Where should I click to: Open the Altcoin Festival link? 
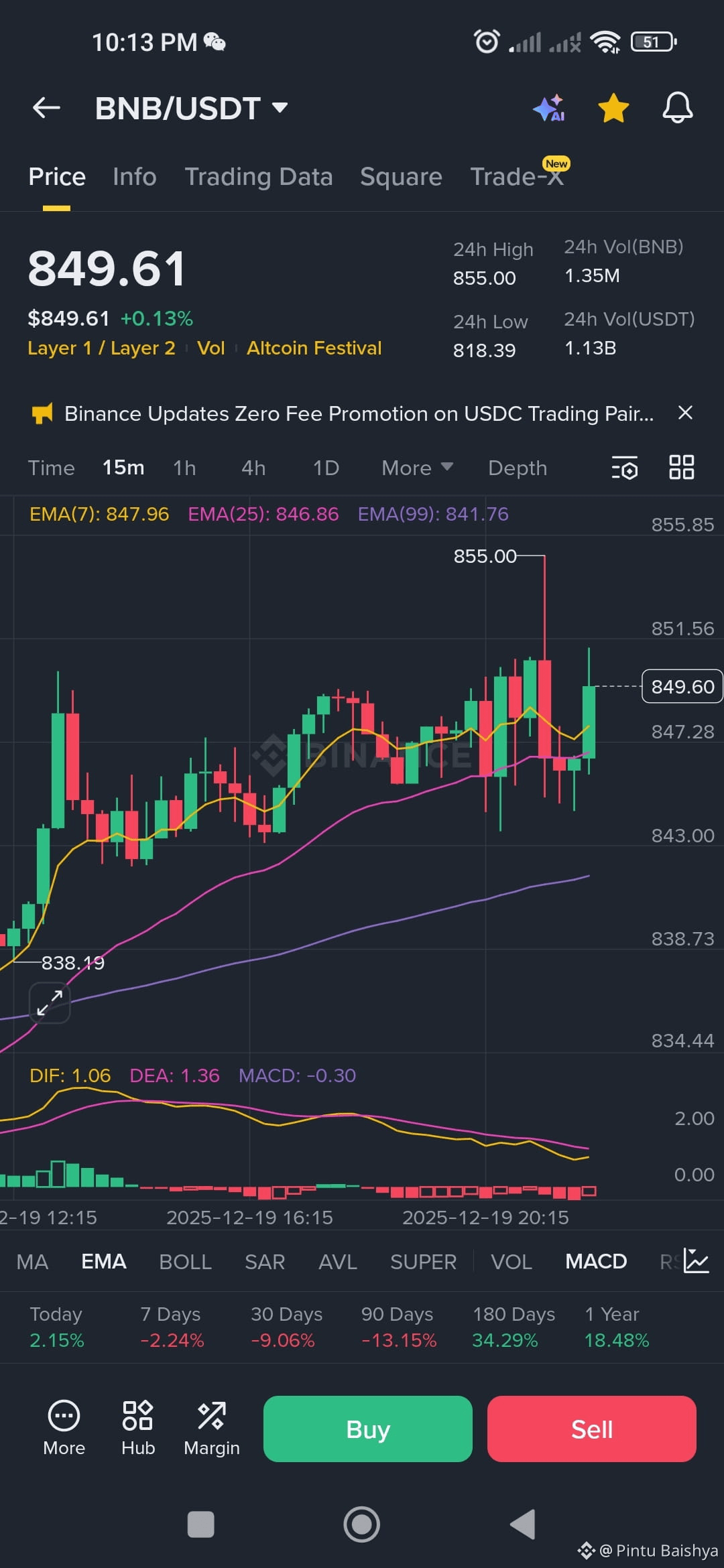314,348
